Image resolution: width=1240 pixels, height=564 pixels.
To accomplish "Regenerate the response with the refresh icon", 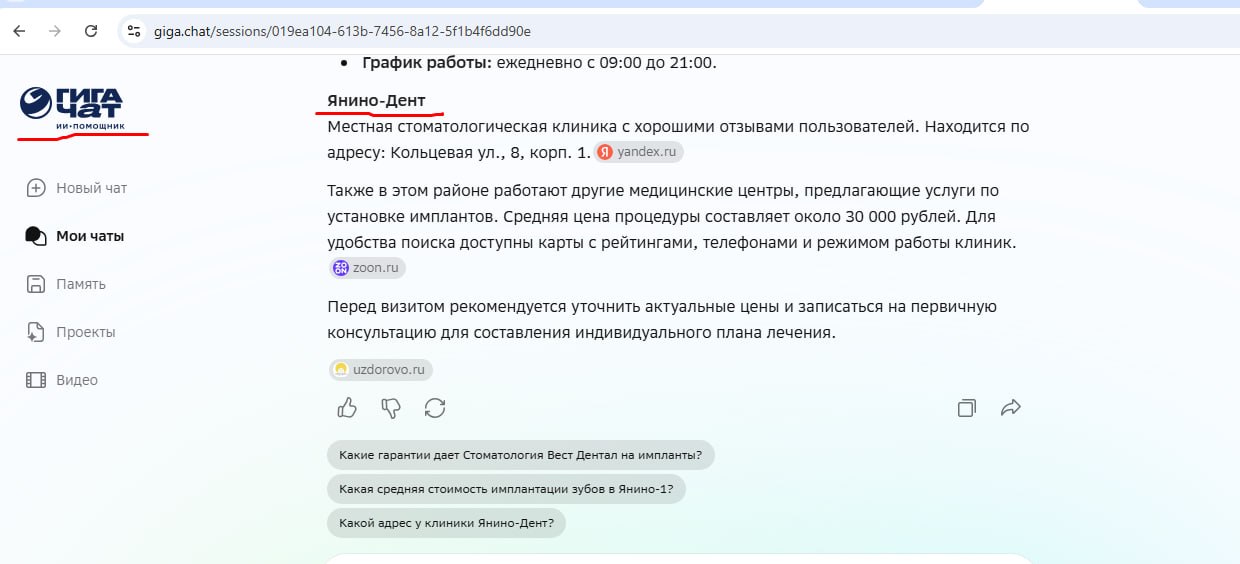I will (x=435, y=408).
